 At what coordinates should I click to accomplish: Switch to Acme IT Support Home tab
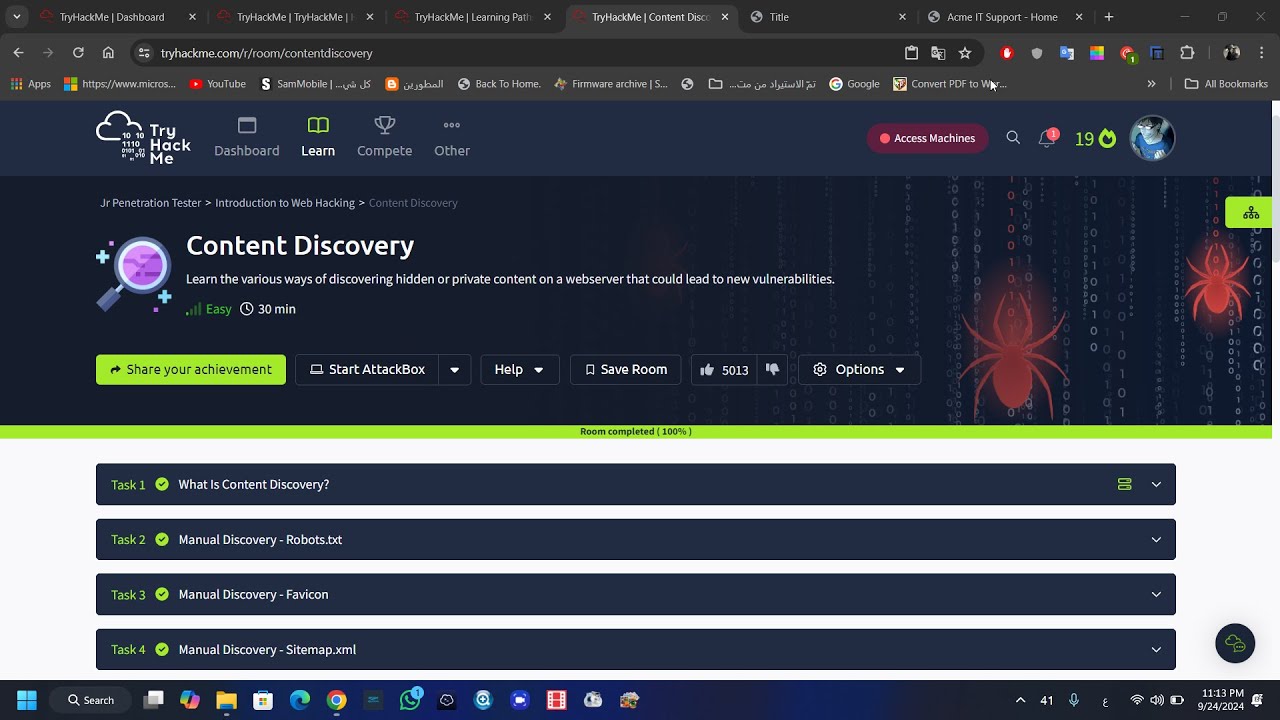pyautogui.click(x=1005, y=17)
